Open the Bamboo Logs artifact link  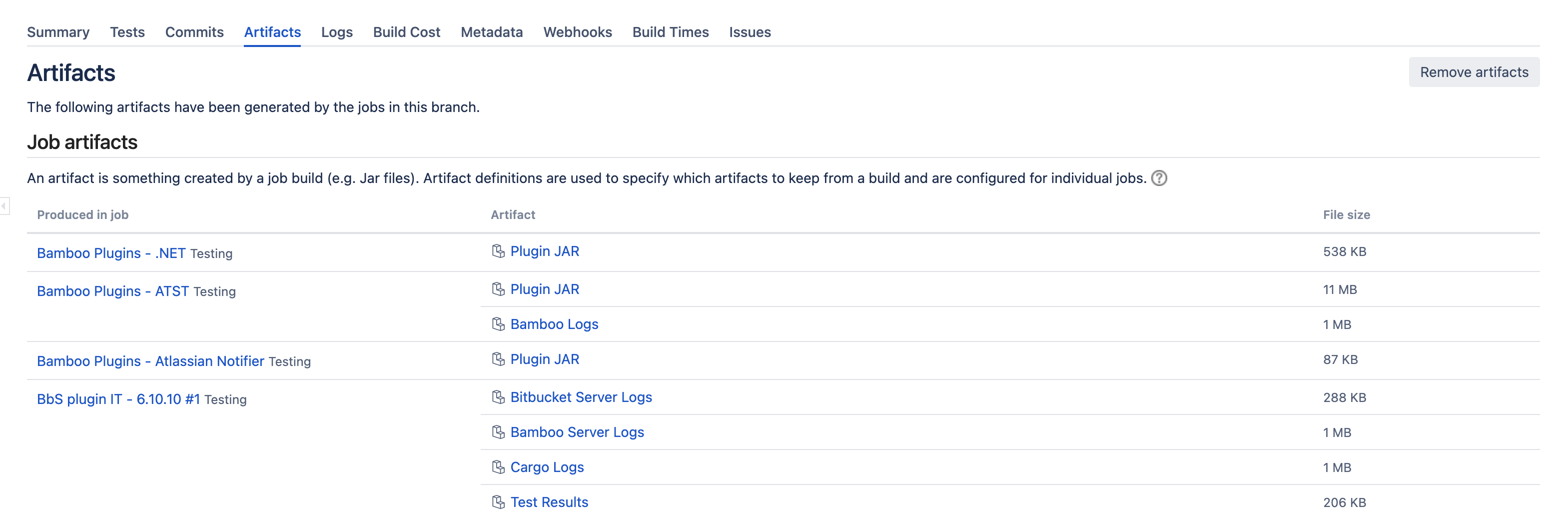point(554,324)
